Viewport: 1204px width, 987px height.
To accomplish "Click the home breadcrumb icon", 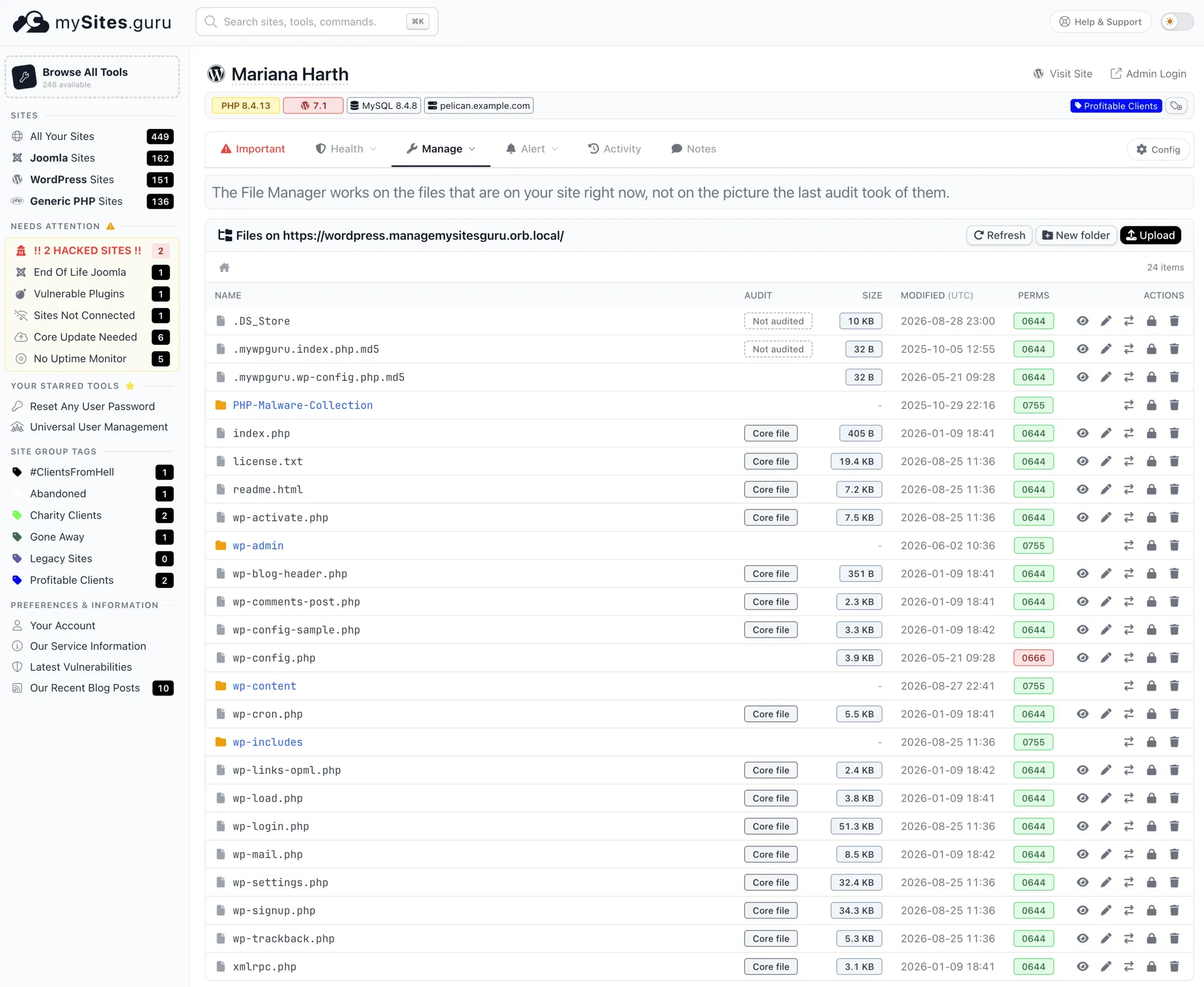I will coord(225,267).
